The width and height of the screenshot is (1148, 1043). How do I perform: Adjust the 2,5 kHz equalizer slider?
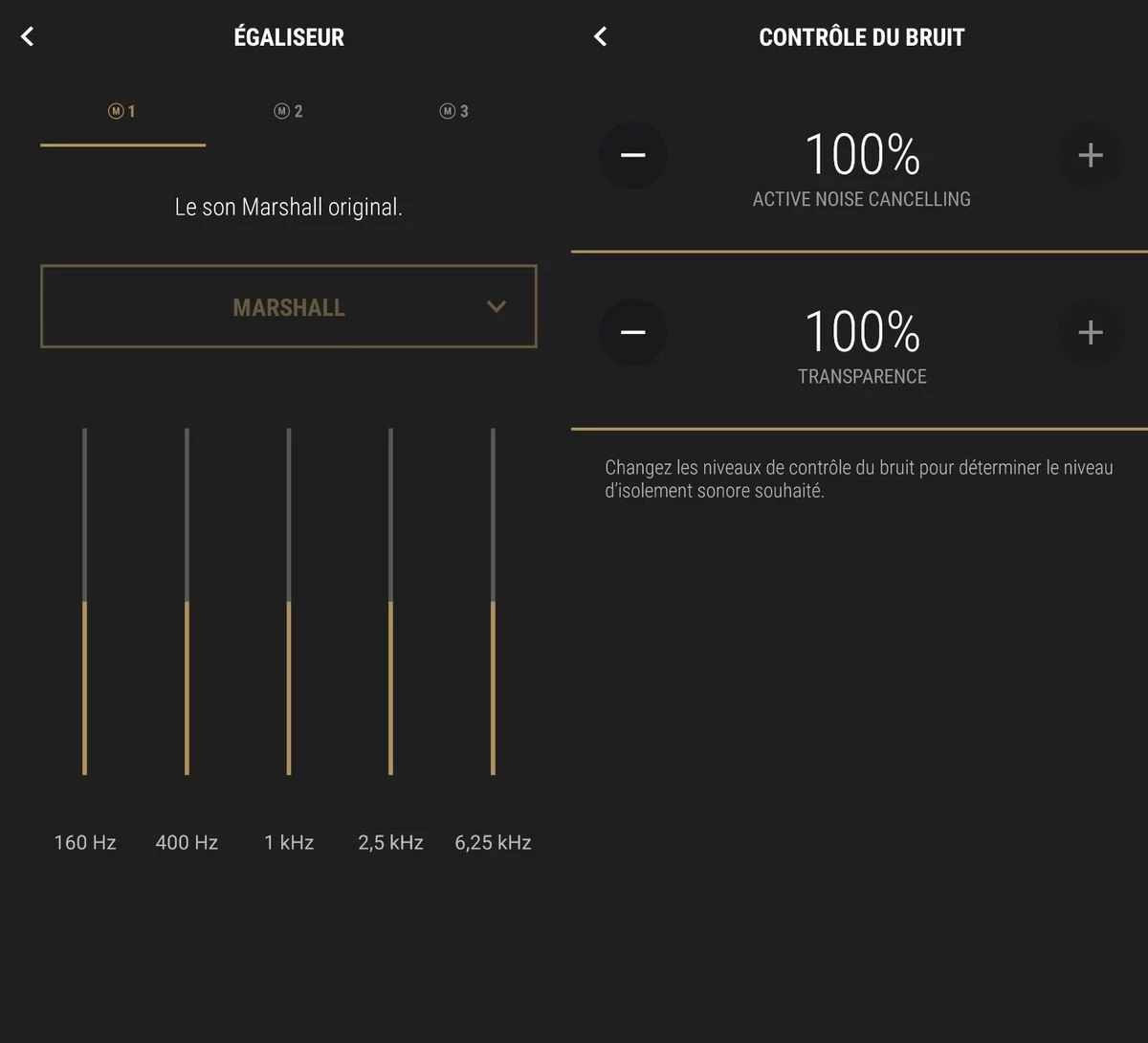pyautogui.click(x=390, y=602)
